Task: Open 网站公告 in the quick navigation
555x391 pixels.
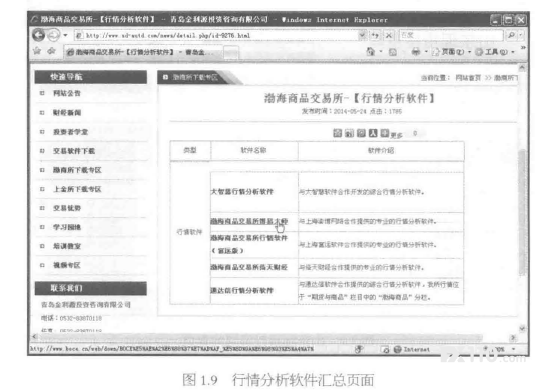Action: tap(67, 93)
